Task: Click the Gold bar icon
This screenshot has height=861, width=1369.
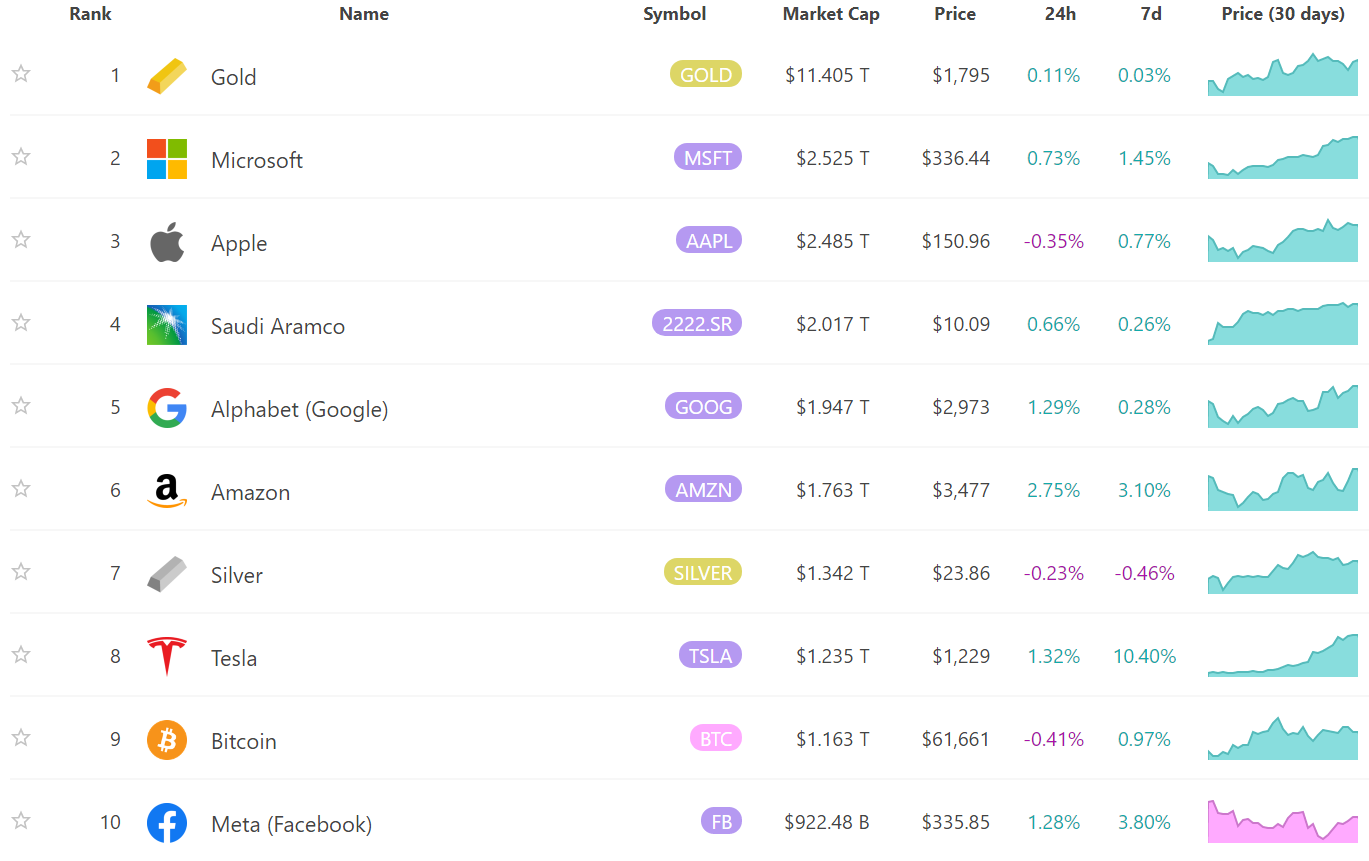Action: (x=166, y=77)
